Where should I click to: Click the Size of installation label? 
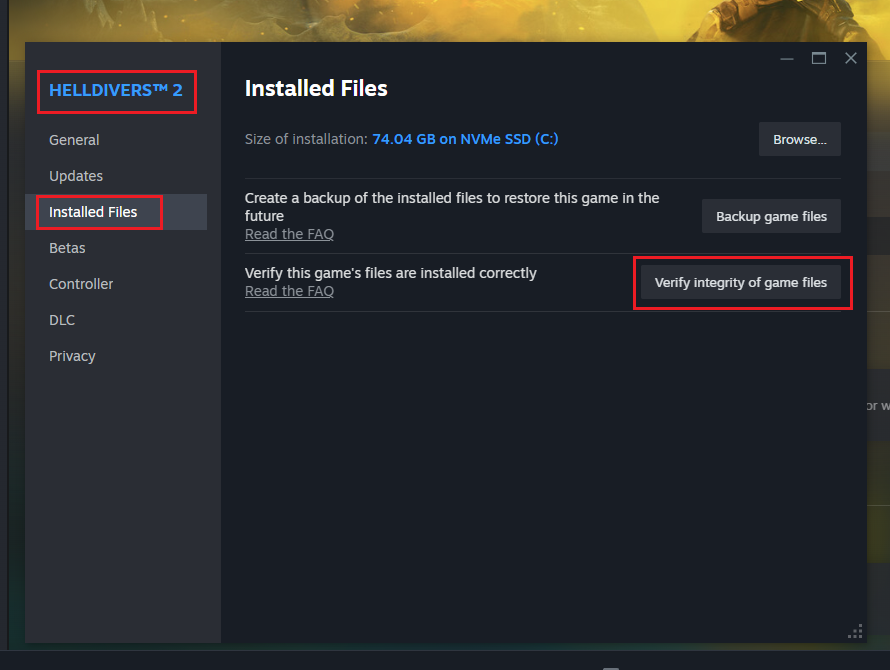[x=306, y=139]
